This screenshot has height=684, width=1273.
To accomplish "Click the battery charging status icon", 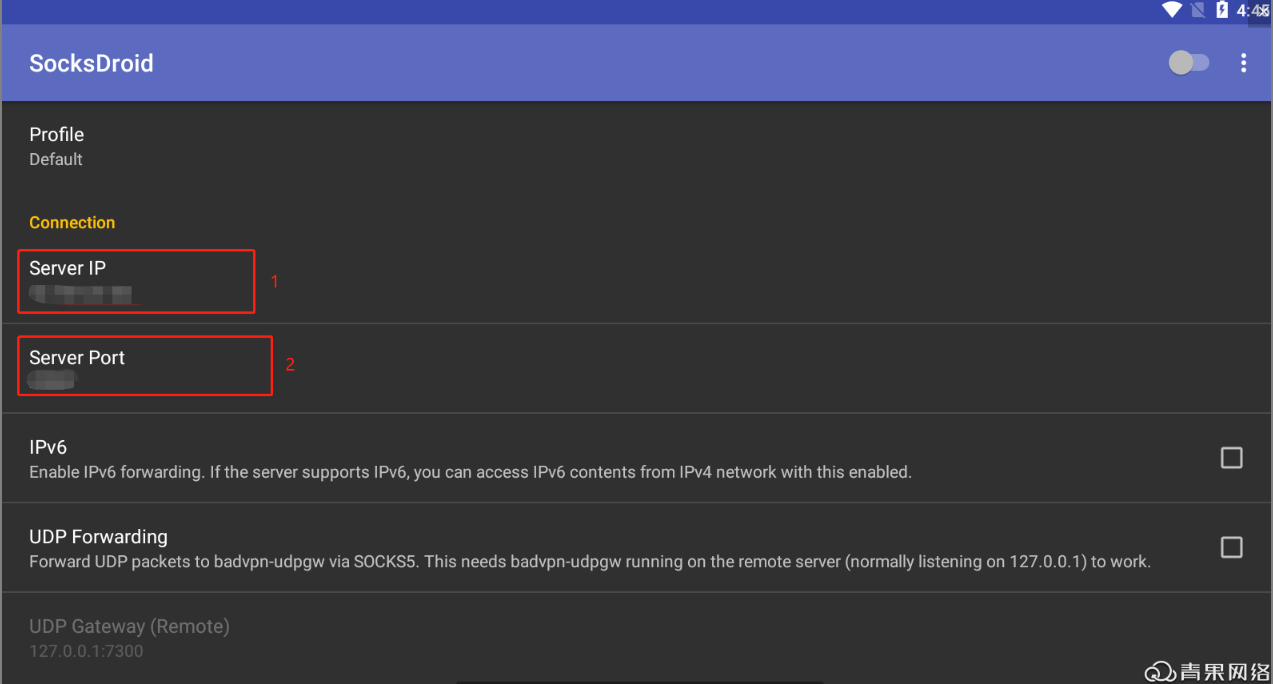I will [x=1222, y=10].
